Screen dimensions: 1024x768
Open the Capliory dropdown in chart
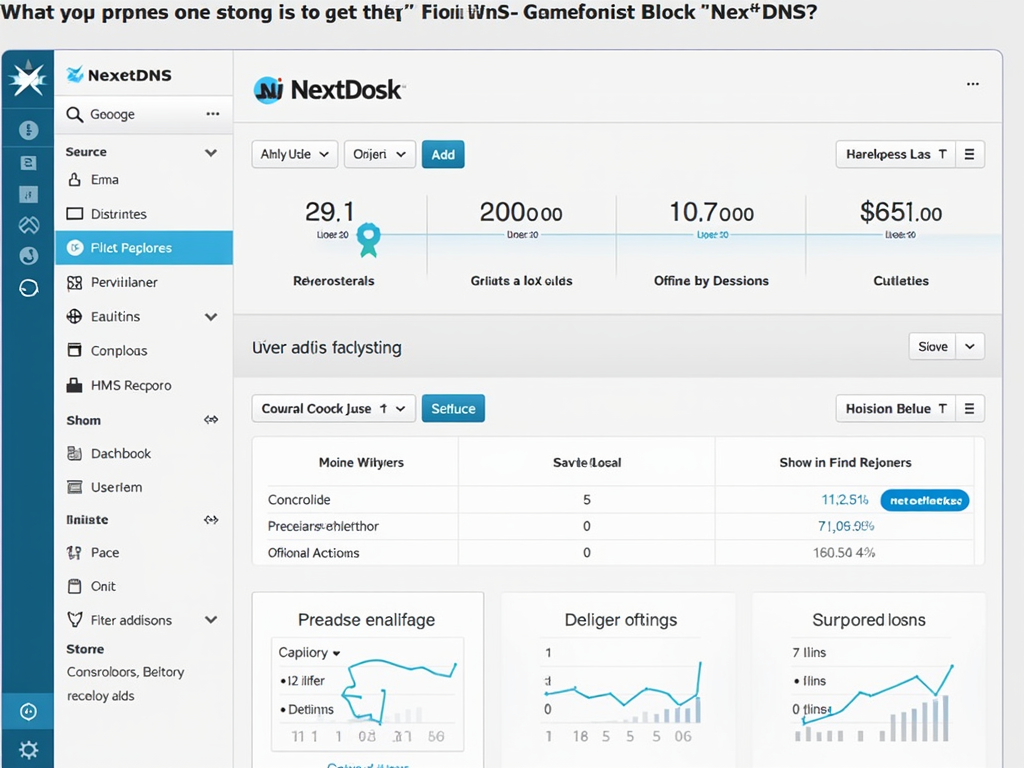coord(310,652)
